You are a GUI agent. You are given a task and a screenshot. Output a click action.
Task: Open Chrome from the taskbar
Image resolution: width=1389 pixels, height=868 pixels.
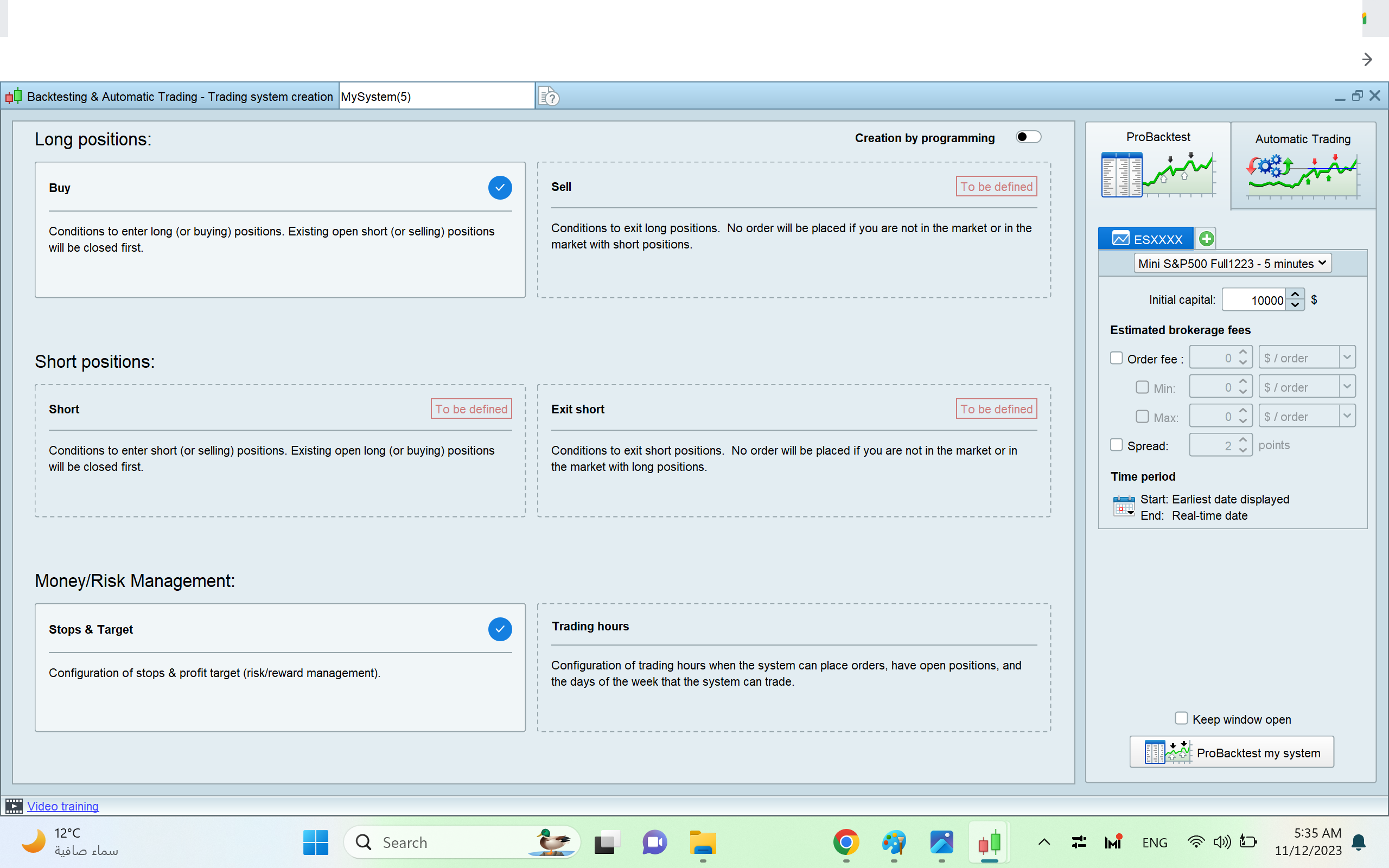point(845,842)
